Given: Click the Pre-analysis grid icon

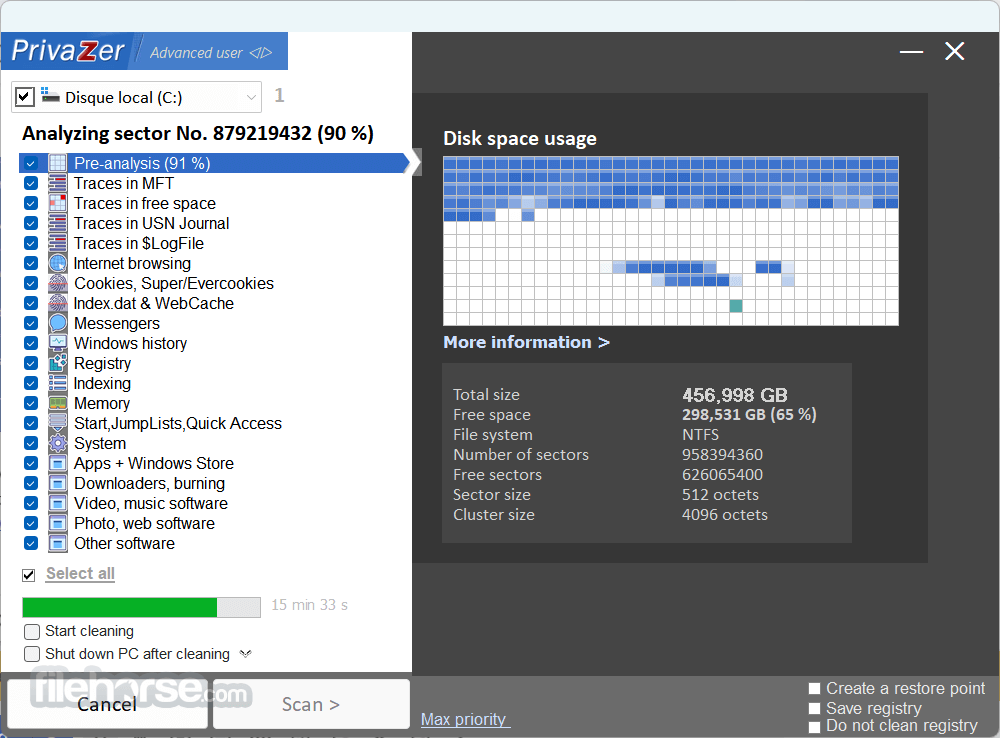Looking at the screenshot, I should click(57, 163).
